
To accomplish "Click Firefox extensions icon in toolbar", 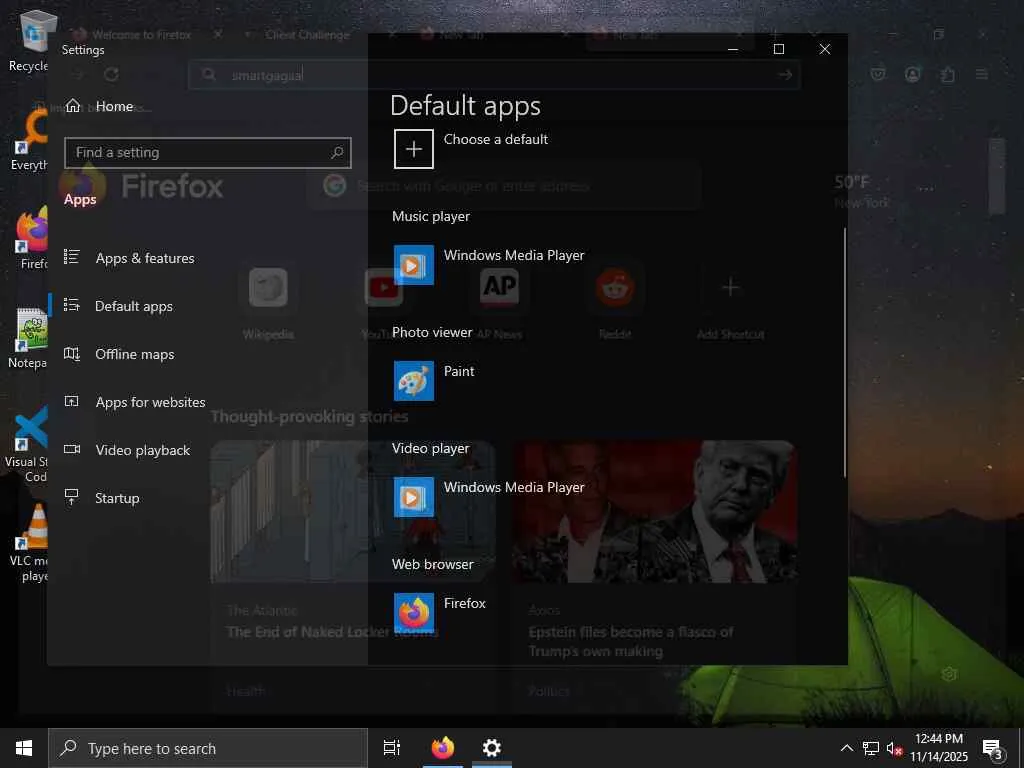I will [x=948, y=74].
